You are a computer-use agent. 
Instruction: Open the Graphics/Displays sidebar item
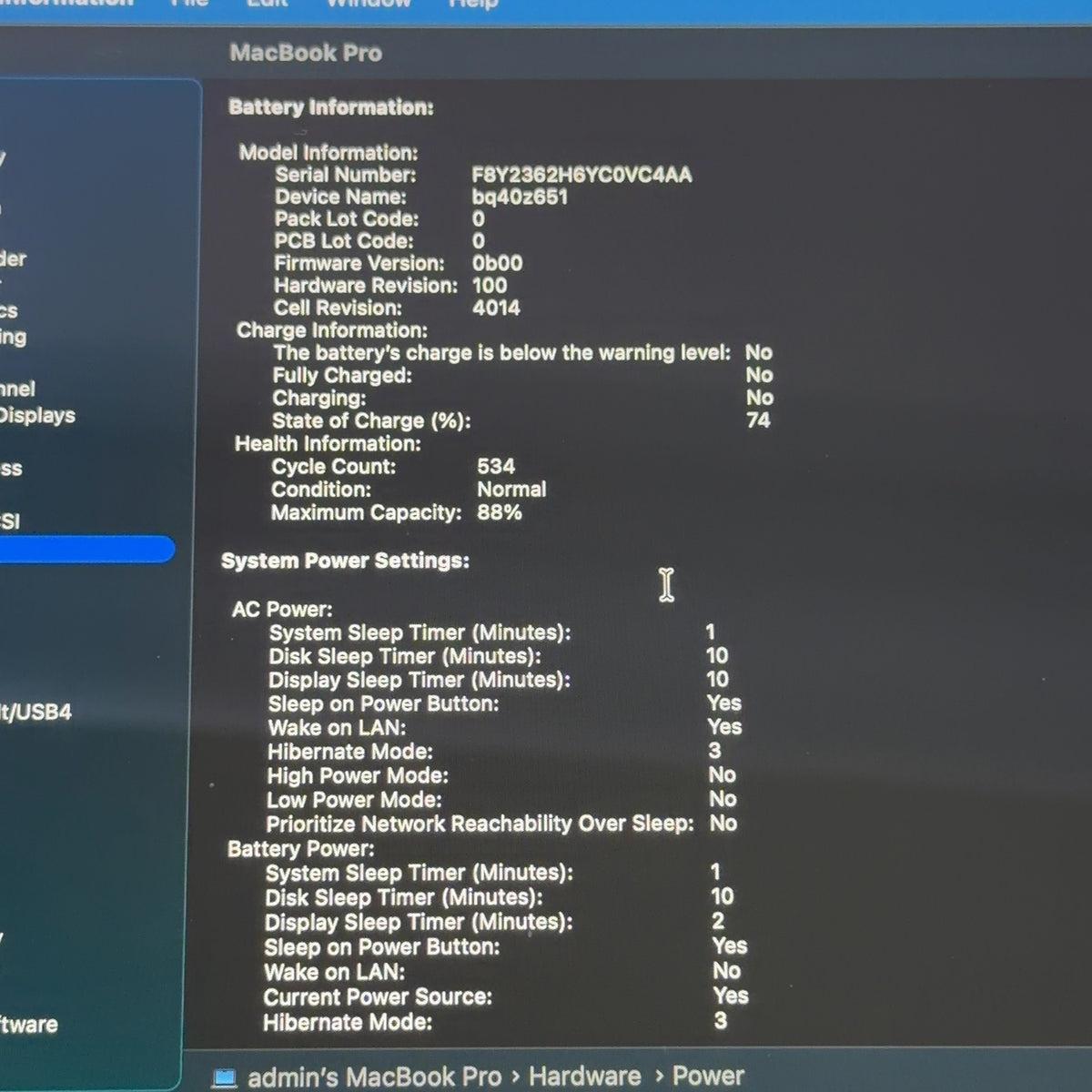[x=37, y=415]
